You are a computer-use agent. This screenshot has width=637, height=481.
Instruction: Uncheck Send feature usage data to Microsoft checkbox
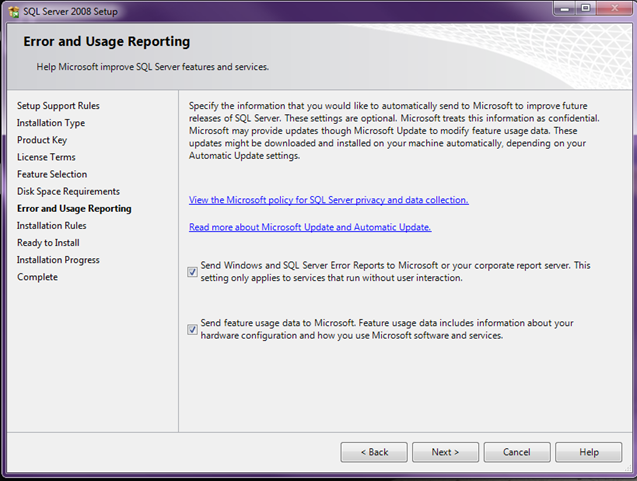point(193,329)
